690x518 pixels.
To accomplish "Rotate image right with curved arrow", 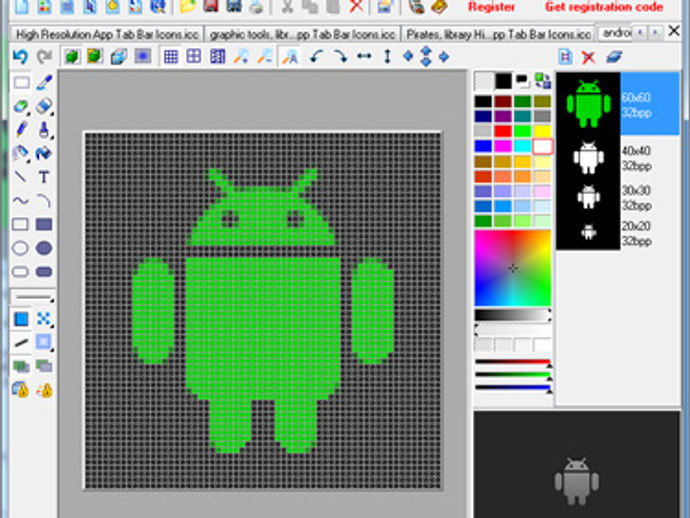I will [x=340, y=56].
